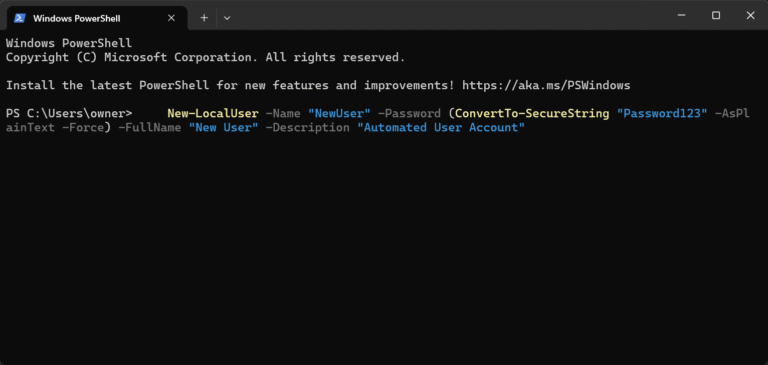The width and height of the screenshot is (768, 365).
Task: Close the Windows PowerShell tab
Action: click(x=171, y=18)
